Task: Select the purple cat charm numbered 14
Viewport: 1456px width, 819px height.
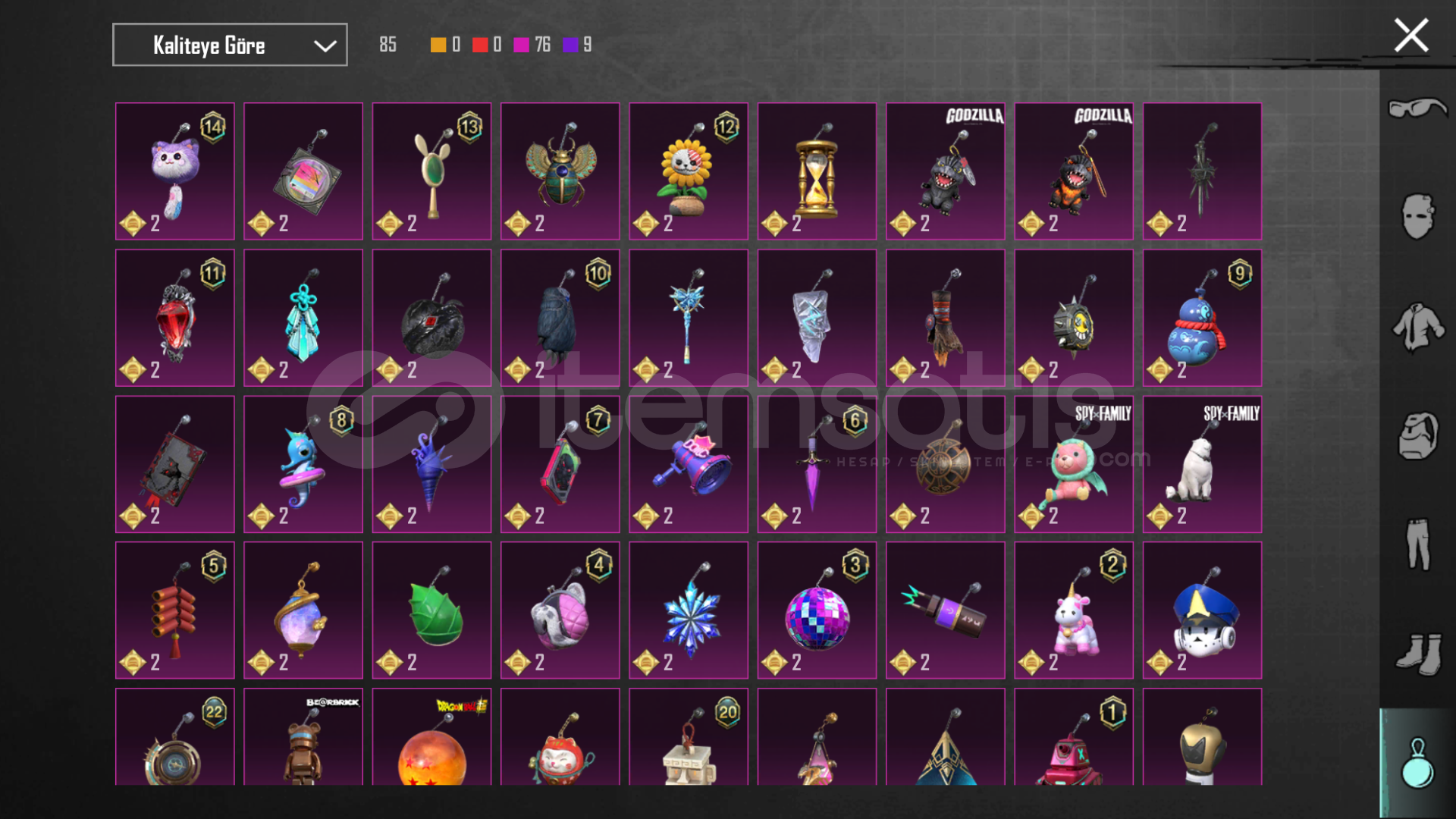Action: (175, 171)
